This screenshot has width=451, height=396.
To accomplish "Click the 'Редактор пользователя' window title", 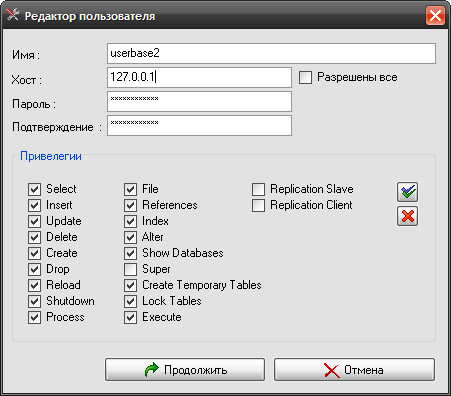I will coord(90,16).
